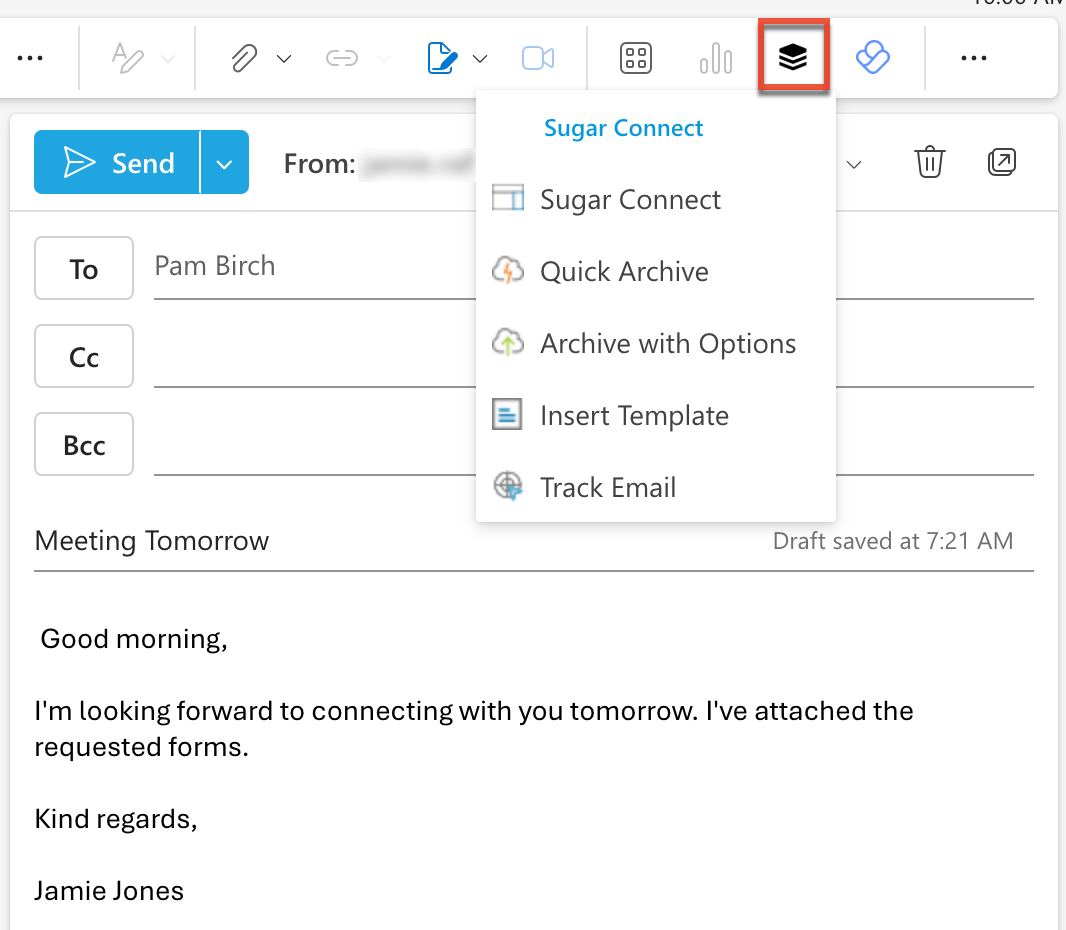Choose Track Email in the Sugar Connect menu
Viewport: 1066px width, 930px height.
607,487
